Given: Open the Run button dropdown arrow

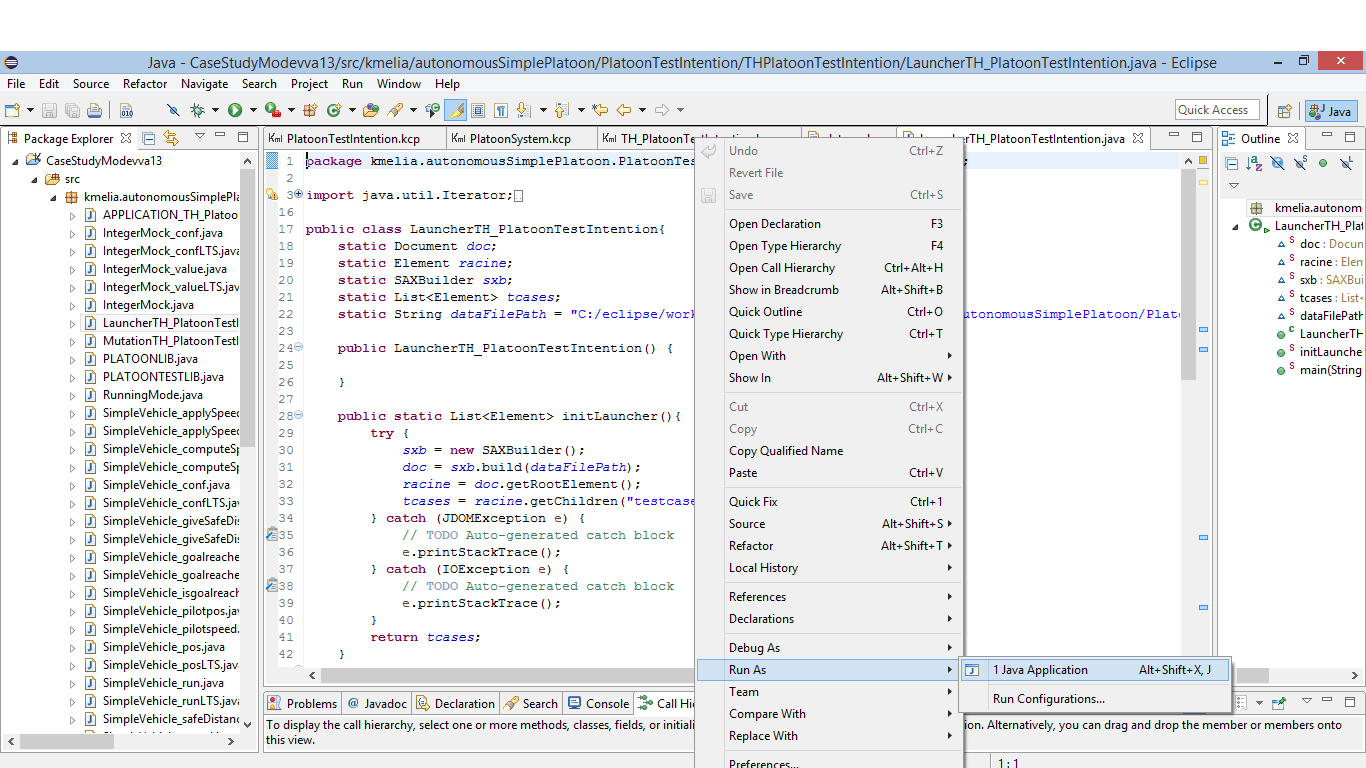Looking at the screenshot, I should 253,110.
